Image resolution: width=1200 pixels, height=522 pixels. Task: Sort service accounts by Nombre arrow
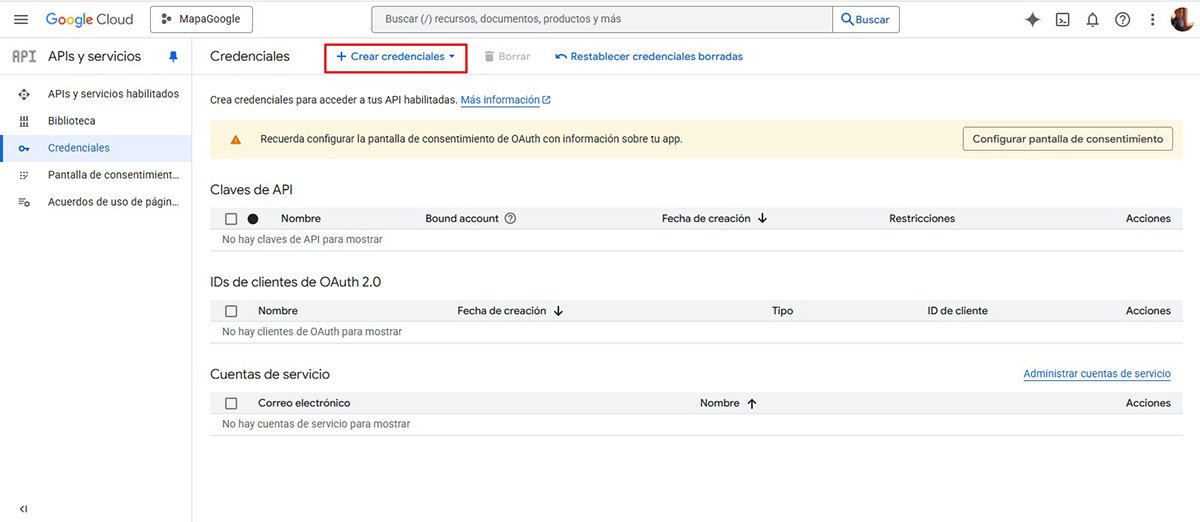click(752, 403)
